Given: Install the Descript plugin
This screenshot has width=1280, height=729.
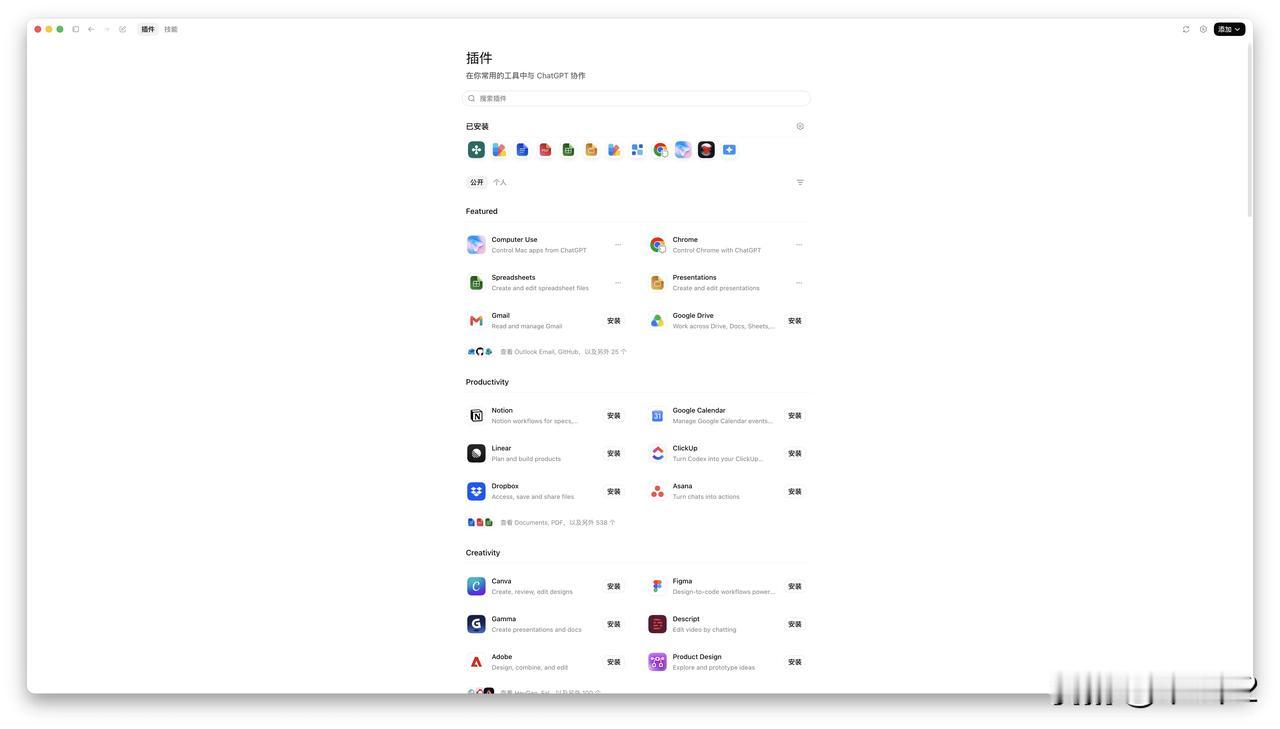Looking at the screenshot, I should [795, 625].
